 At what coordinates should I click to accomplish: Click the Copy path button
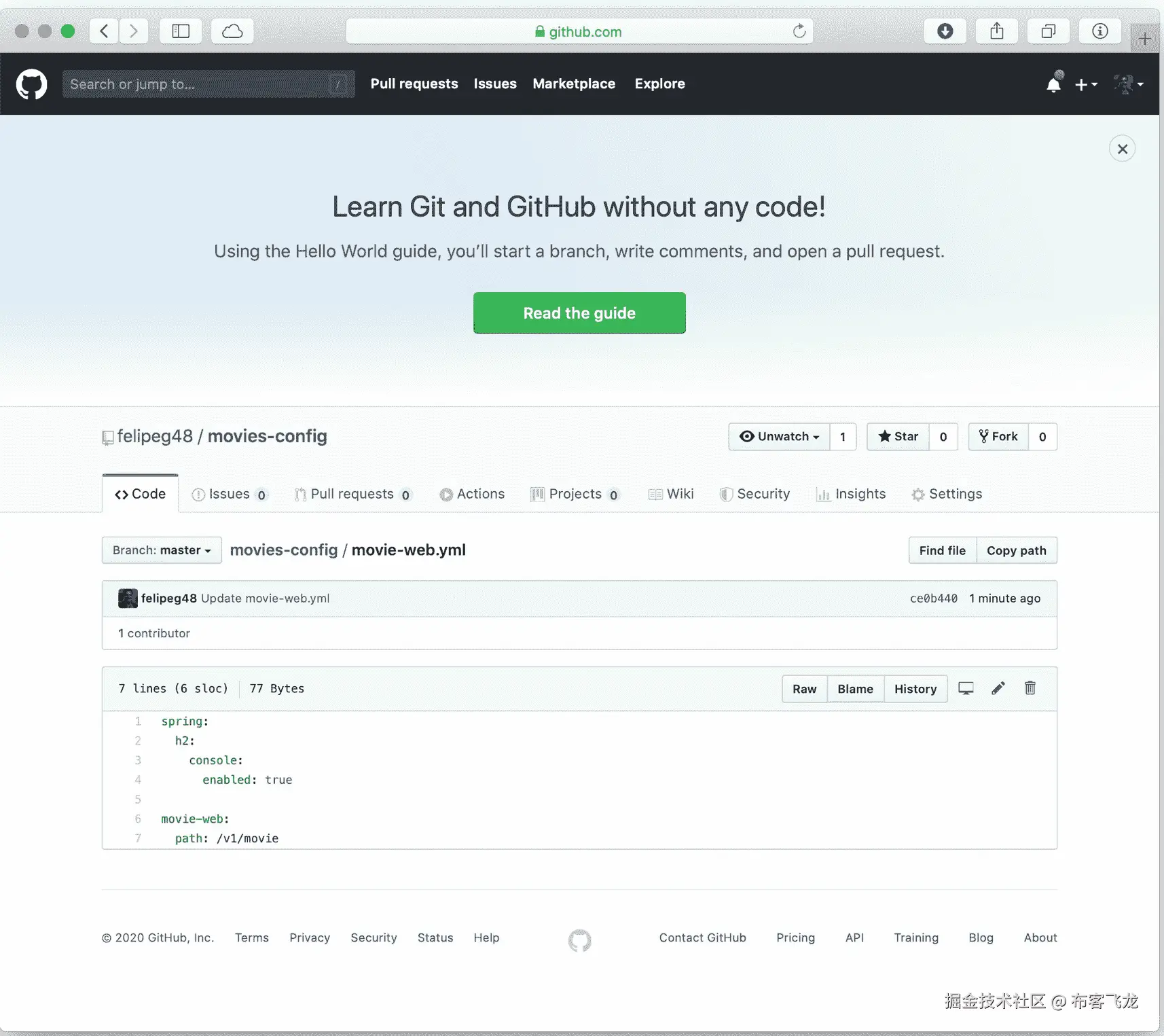point(1017,550)
